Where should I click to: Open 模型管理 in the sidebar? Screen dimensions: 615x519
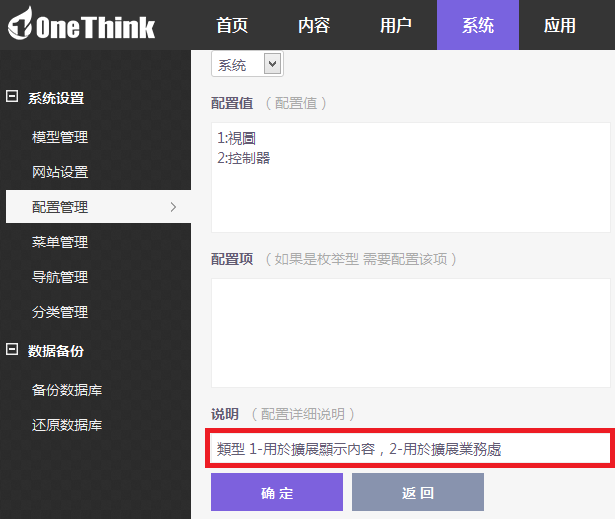(x=60, y=137)
